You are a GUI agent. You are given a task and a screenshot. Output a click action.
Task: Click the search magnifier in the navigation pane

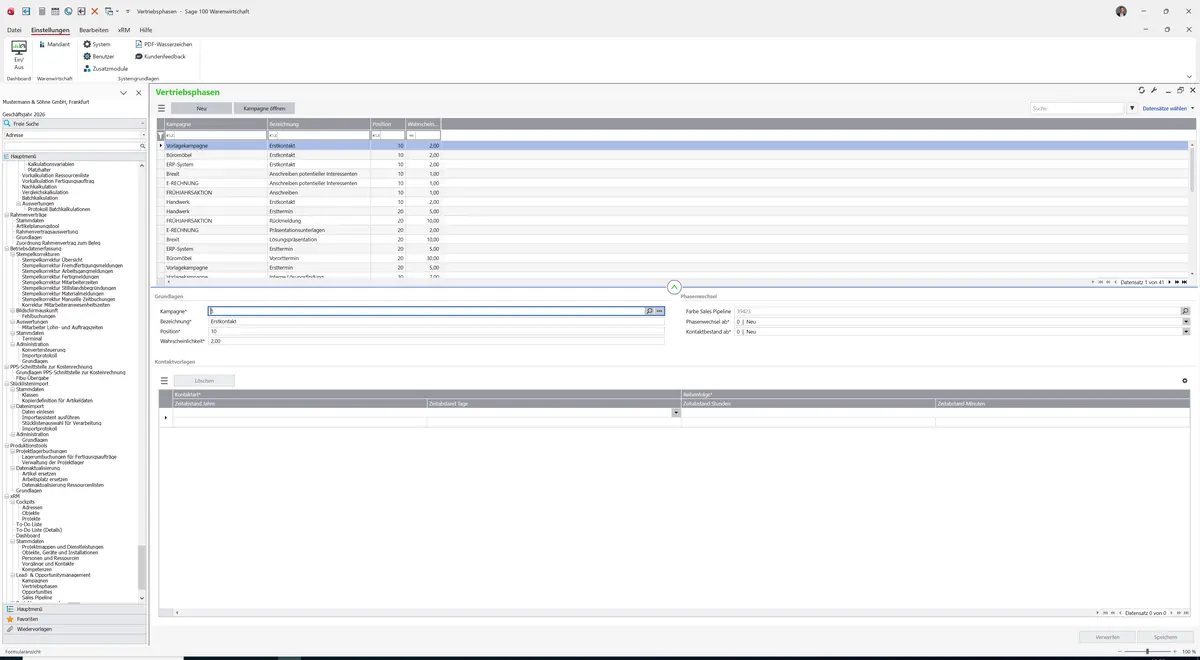tap(143, 146)
